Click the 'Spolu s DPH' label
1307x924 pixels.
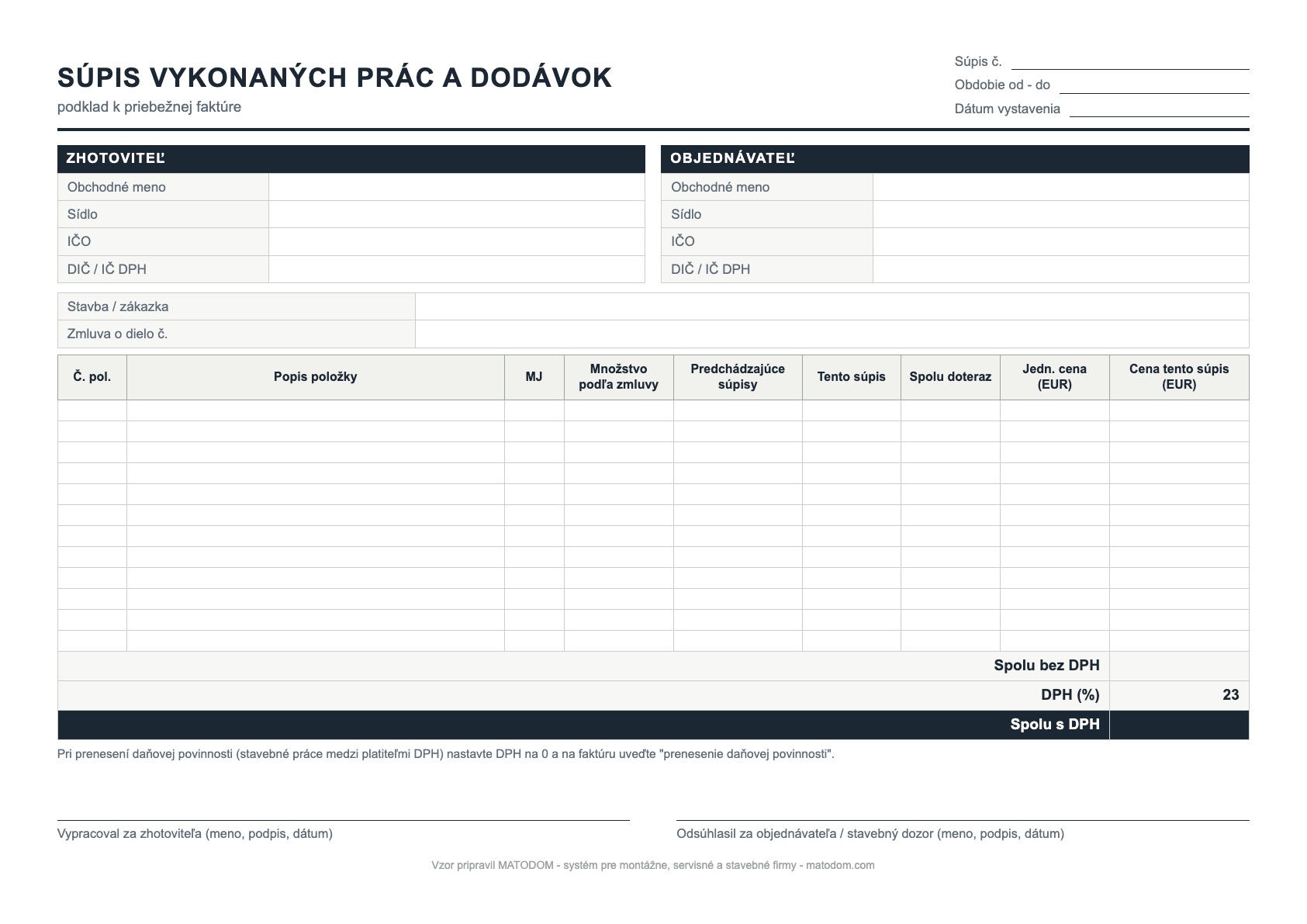(x=1055, y=725)
